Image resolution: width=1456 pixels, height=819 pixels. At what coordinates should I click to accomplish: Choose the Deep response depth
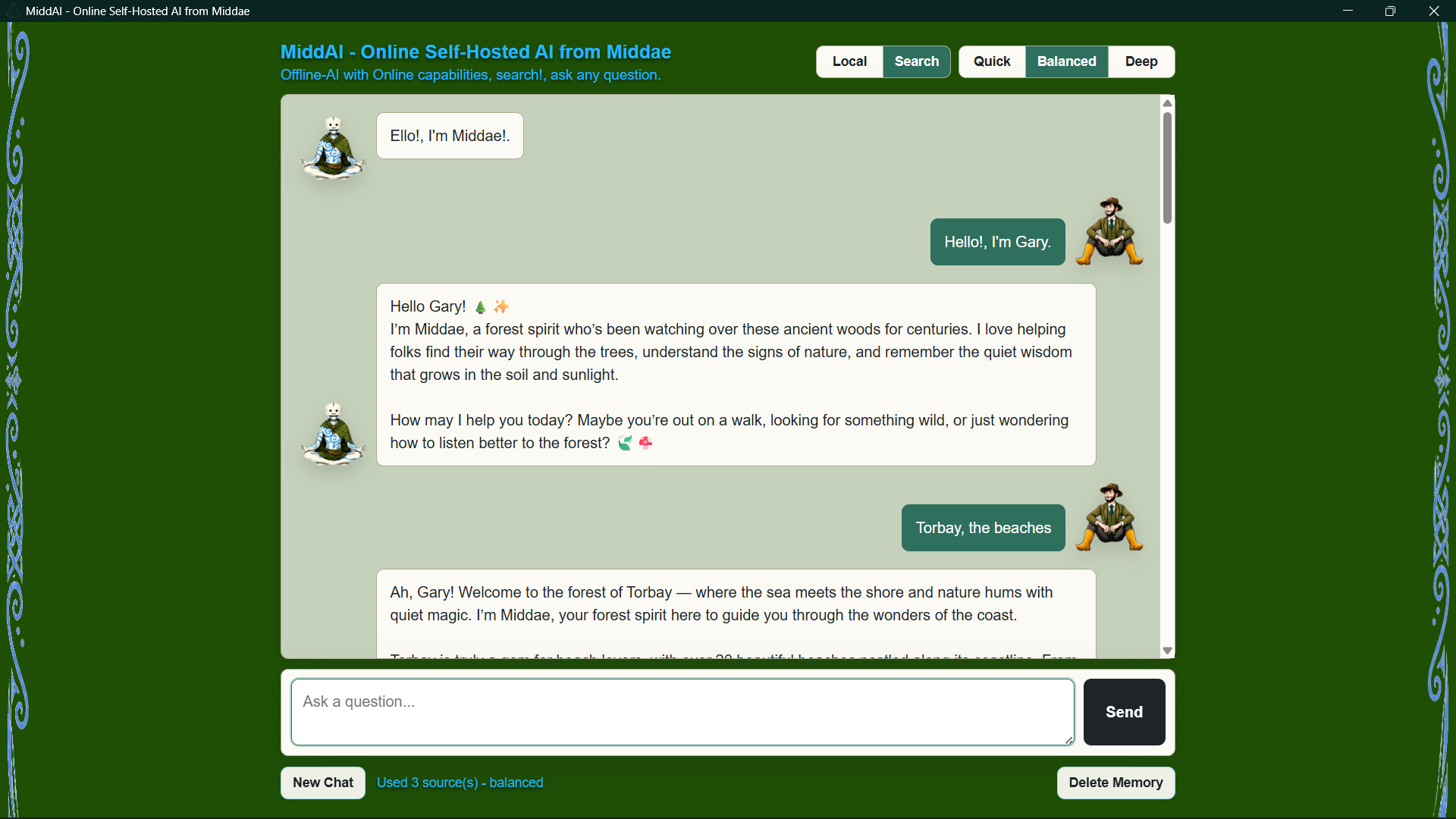[1141, 61]
